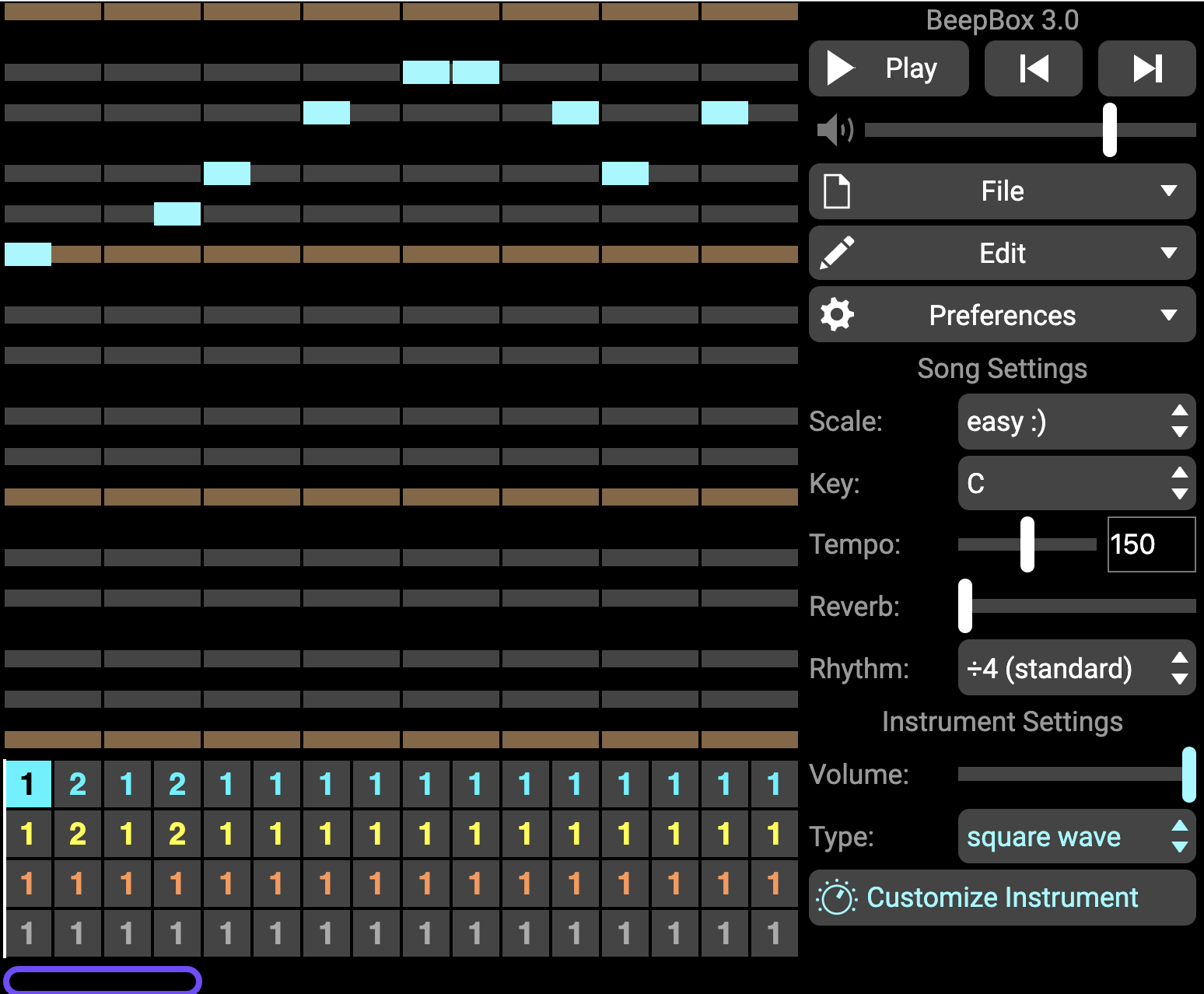Click the skip to next bar icon

[x=1146, y=68]
